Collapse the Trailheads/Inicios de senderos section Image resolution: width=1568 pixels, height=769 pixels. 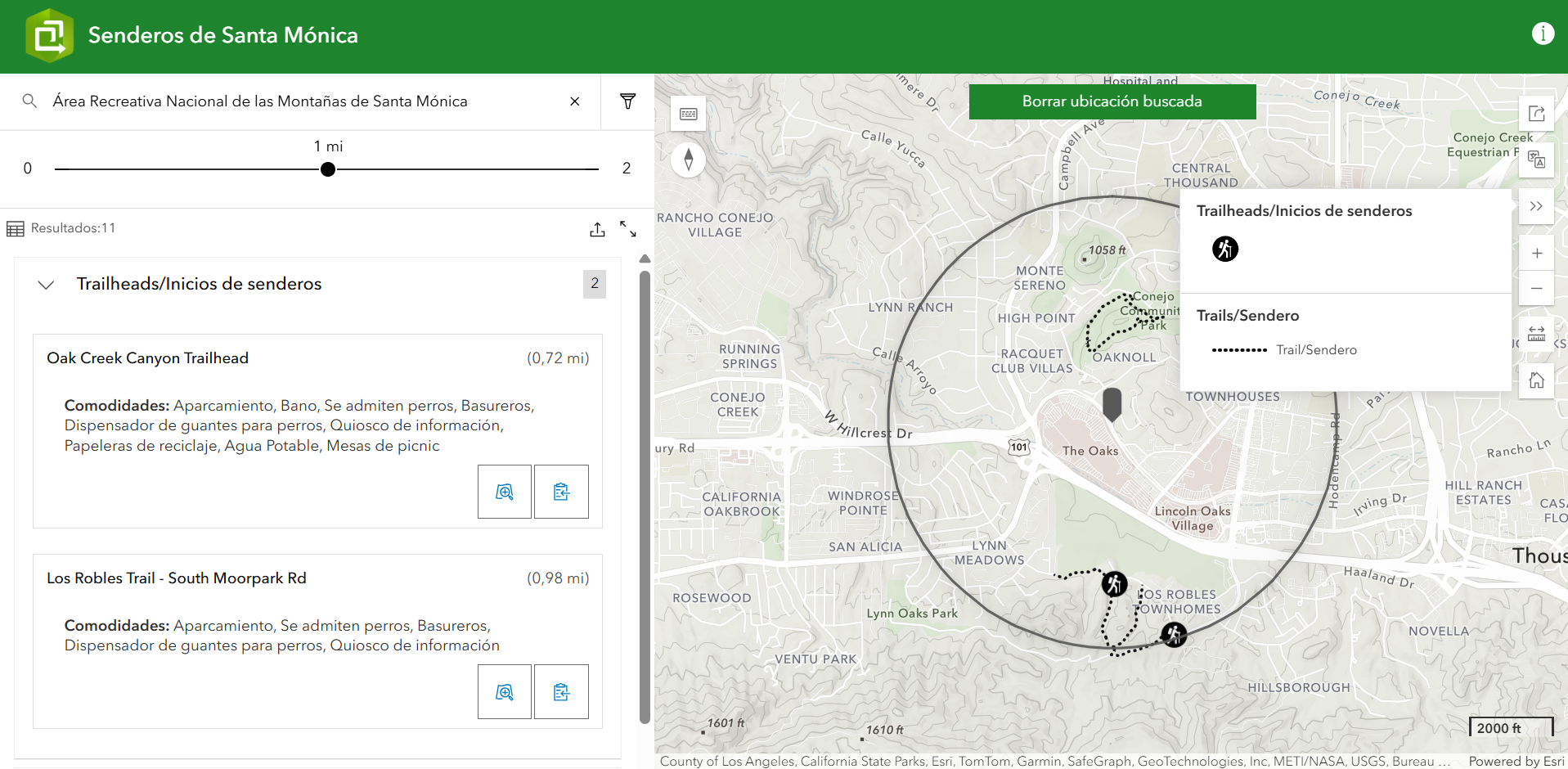point(47,285)
